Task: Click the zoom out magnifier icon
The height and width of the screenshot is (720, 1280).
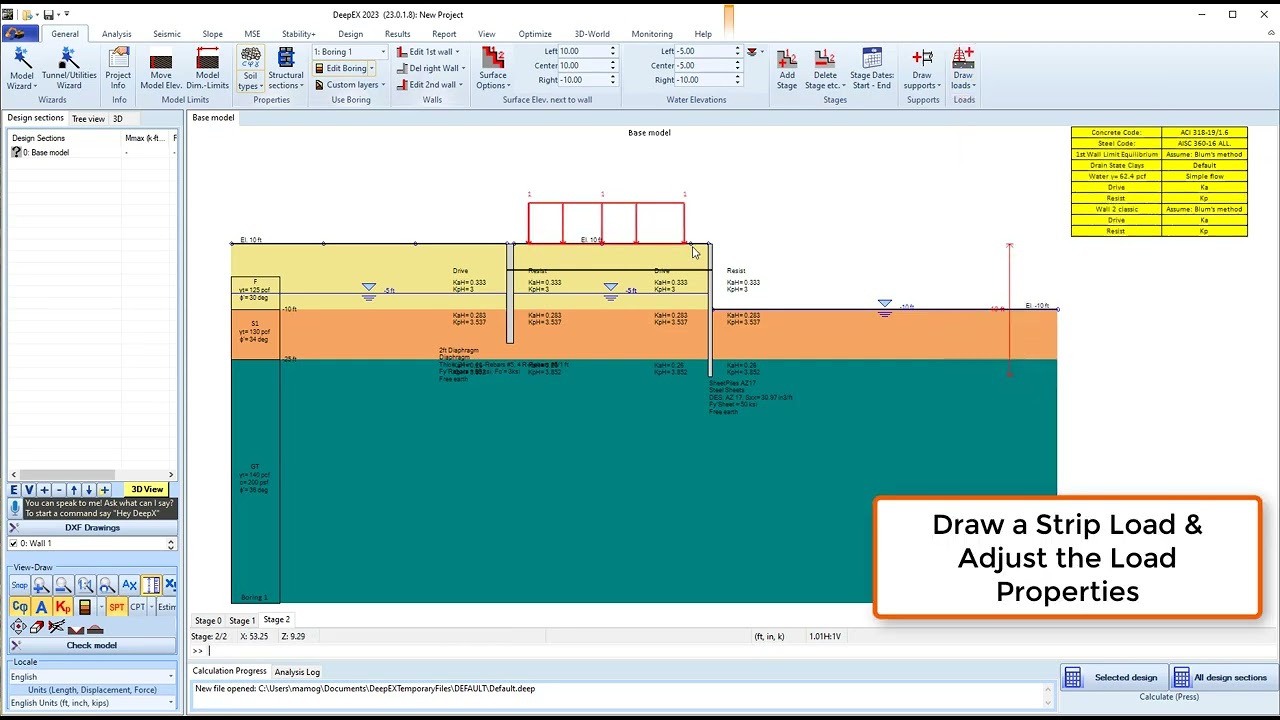Action: tap(63, 585)
